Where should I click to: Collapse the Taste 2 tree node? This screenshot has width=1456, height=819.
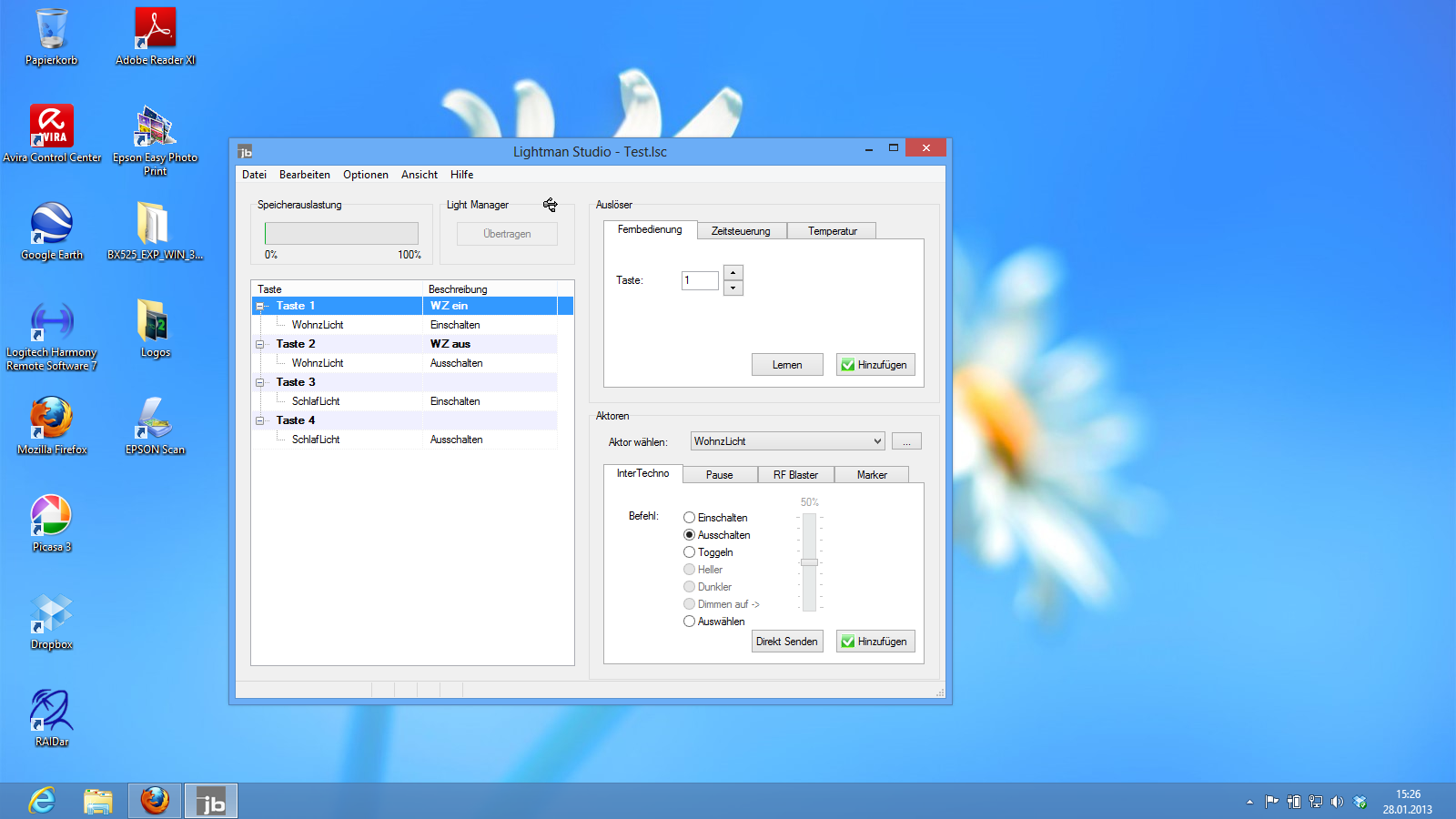pyautogui.click(x=260, y=344)
